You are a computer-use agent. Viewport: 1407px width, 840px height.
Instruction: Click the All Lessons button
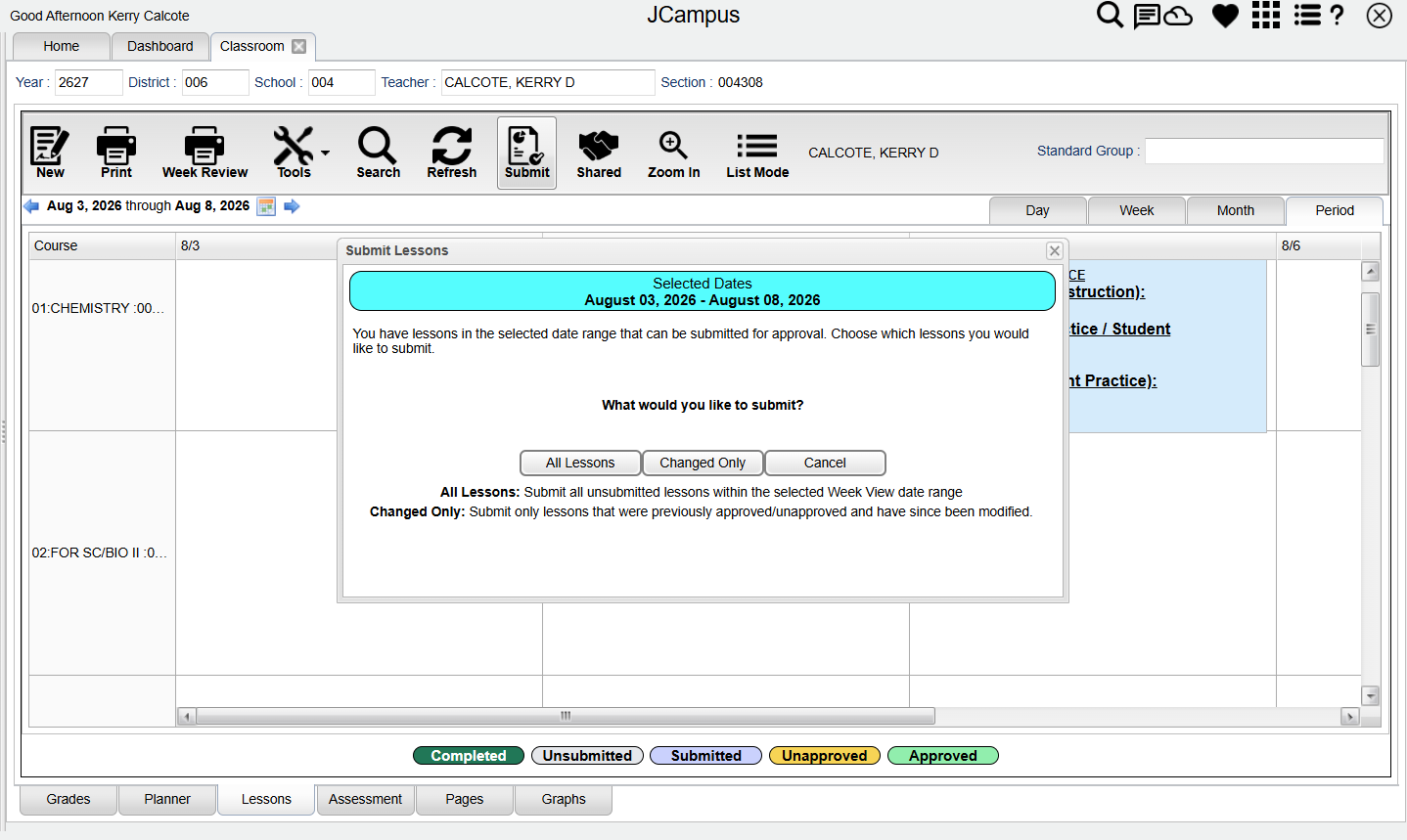point(580,463)
